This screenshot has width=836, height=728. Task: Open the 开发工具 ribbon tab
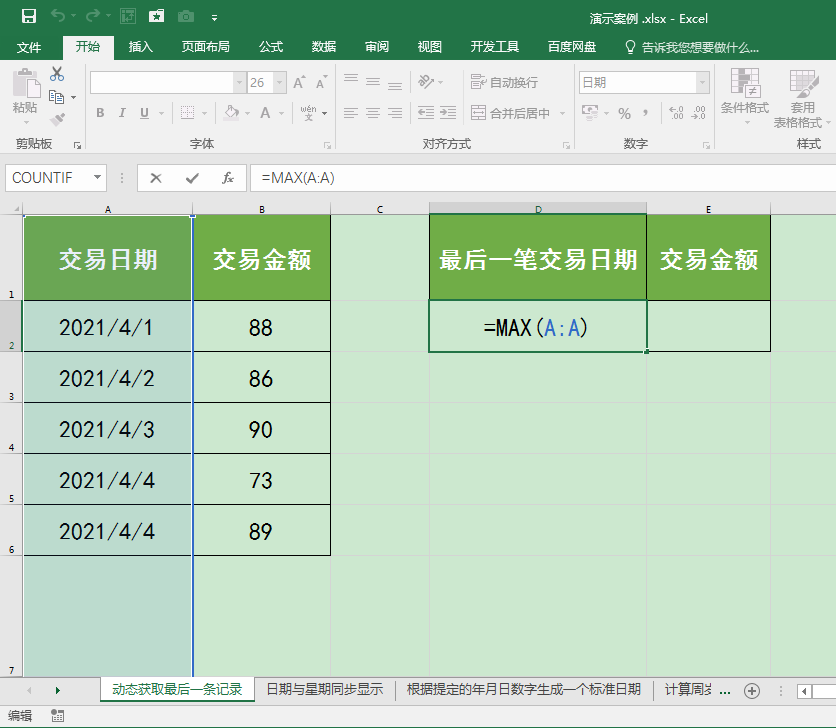click(x=495, y=47)
